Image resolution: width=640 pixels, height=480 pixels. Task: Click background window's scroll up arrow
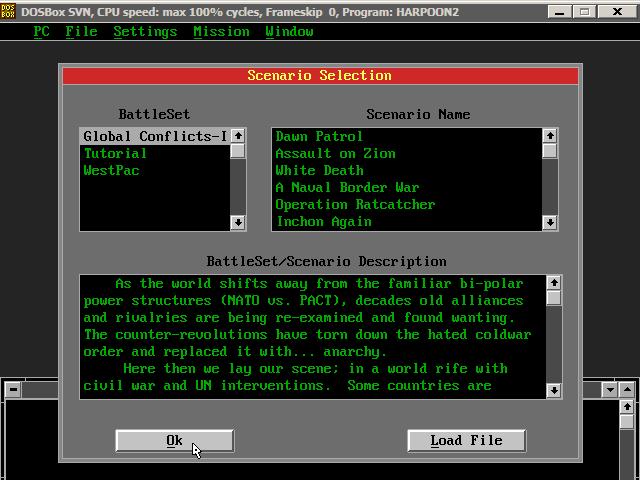pyautogui.click(x=627, y=407)
